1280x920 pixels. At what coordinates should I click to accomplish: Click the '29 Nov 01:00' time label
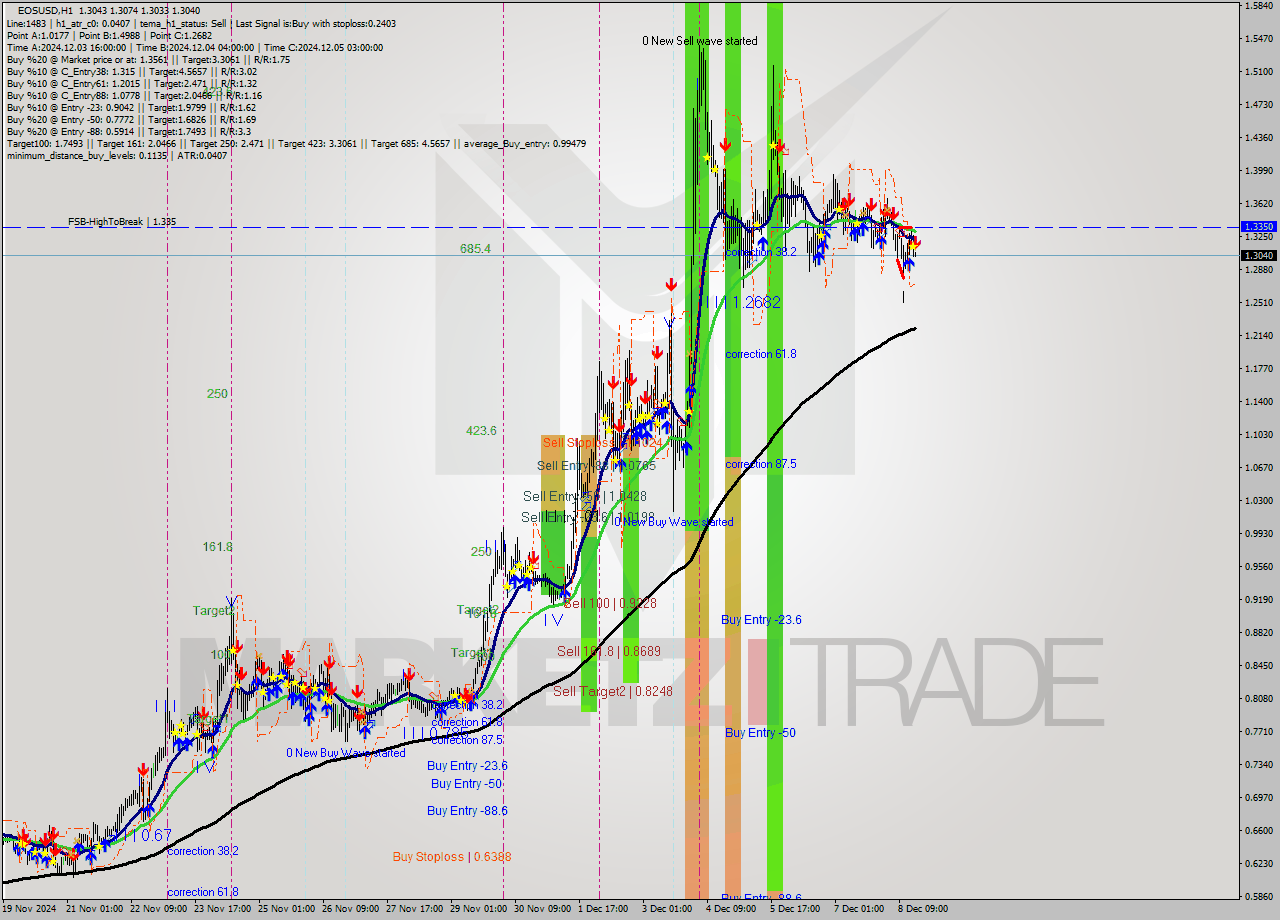point(479,909)
